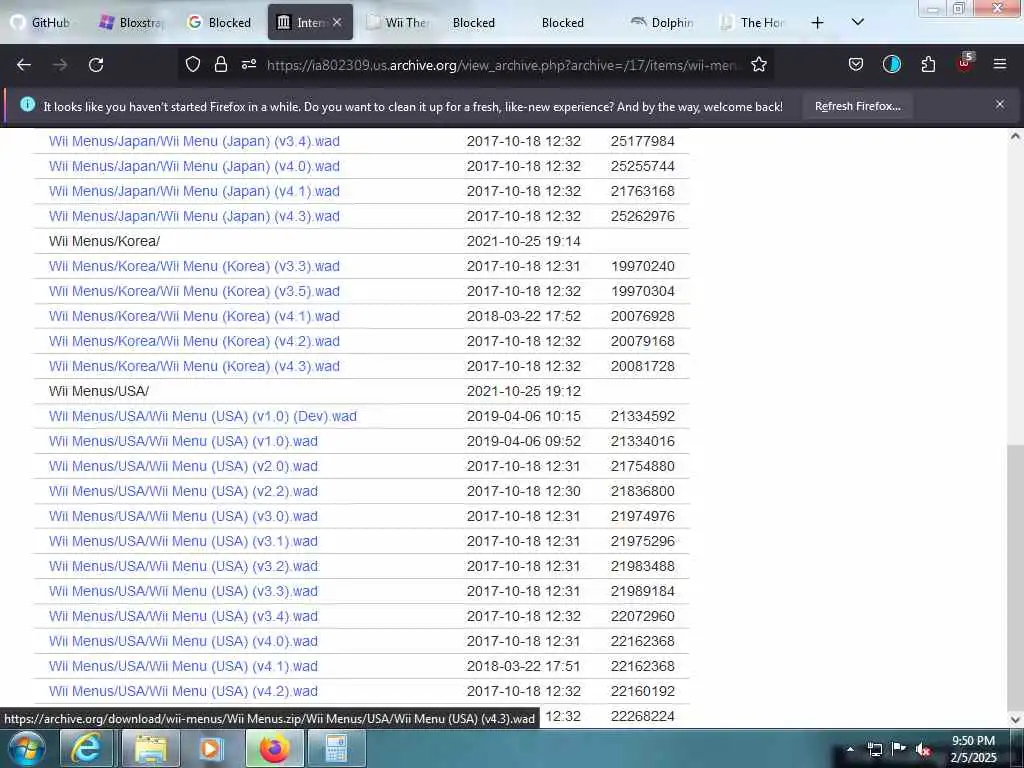
Task: Open Wii Menu (Korea) (v3.3).wad link
Action: (194, 266)
